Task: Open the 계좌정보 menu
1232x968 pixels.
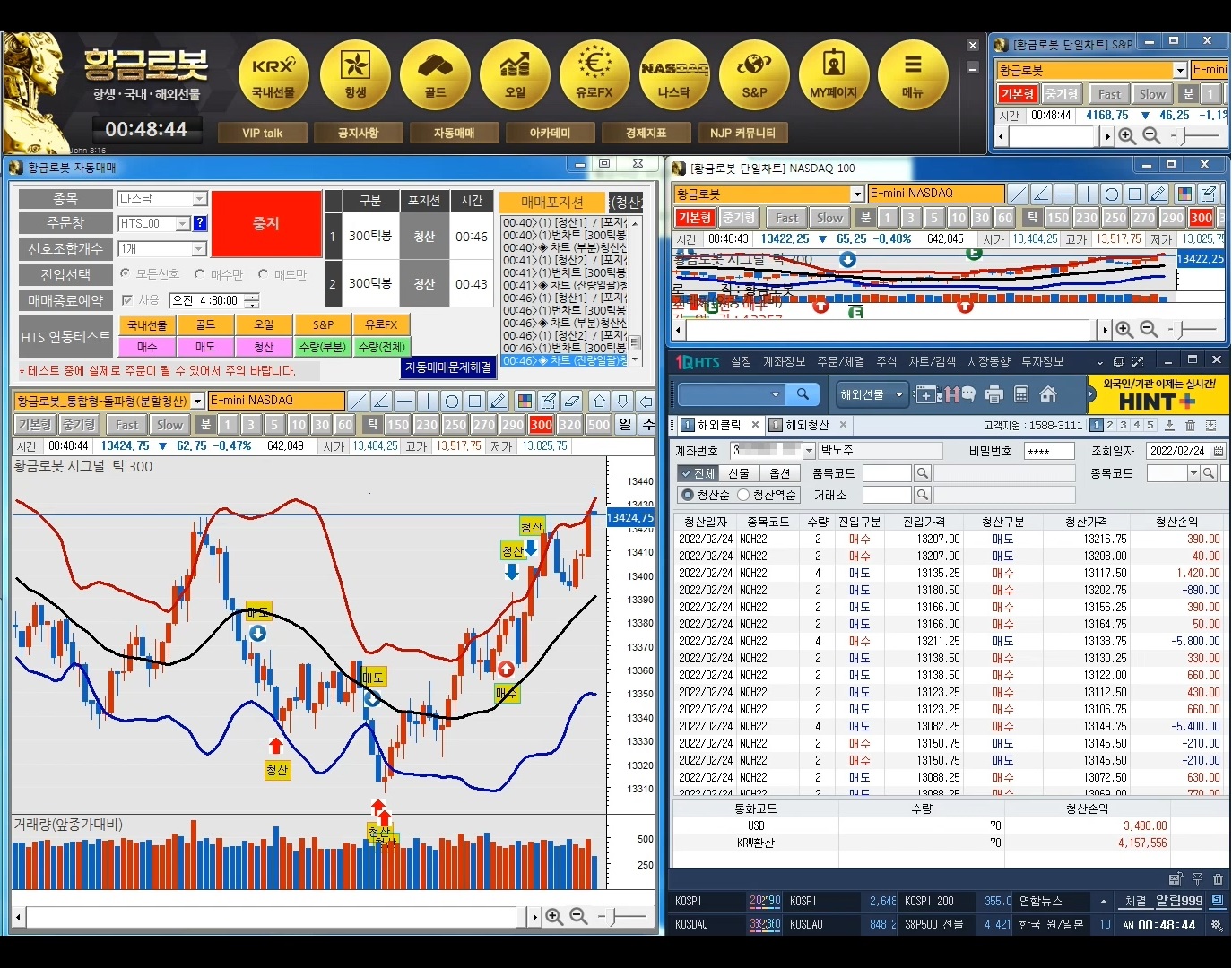Action: (x=784, y=361)
